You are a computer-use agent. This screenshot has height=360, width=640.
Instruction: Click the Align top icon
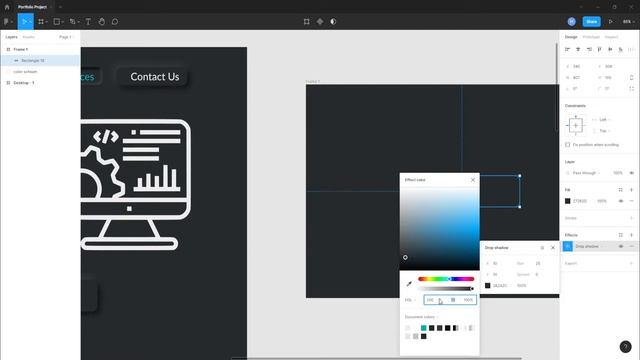point(599,49)
